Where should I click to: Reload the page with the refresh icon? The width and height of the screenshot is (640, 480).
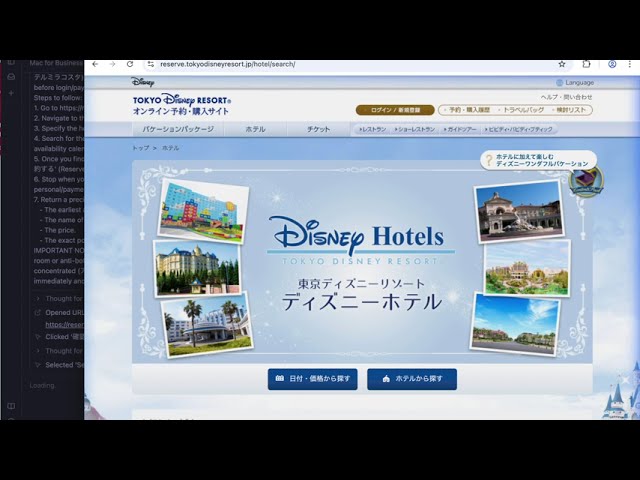[130, 64]
